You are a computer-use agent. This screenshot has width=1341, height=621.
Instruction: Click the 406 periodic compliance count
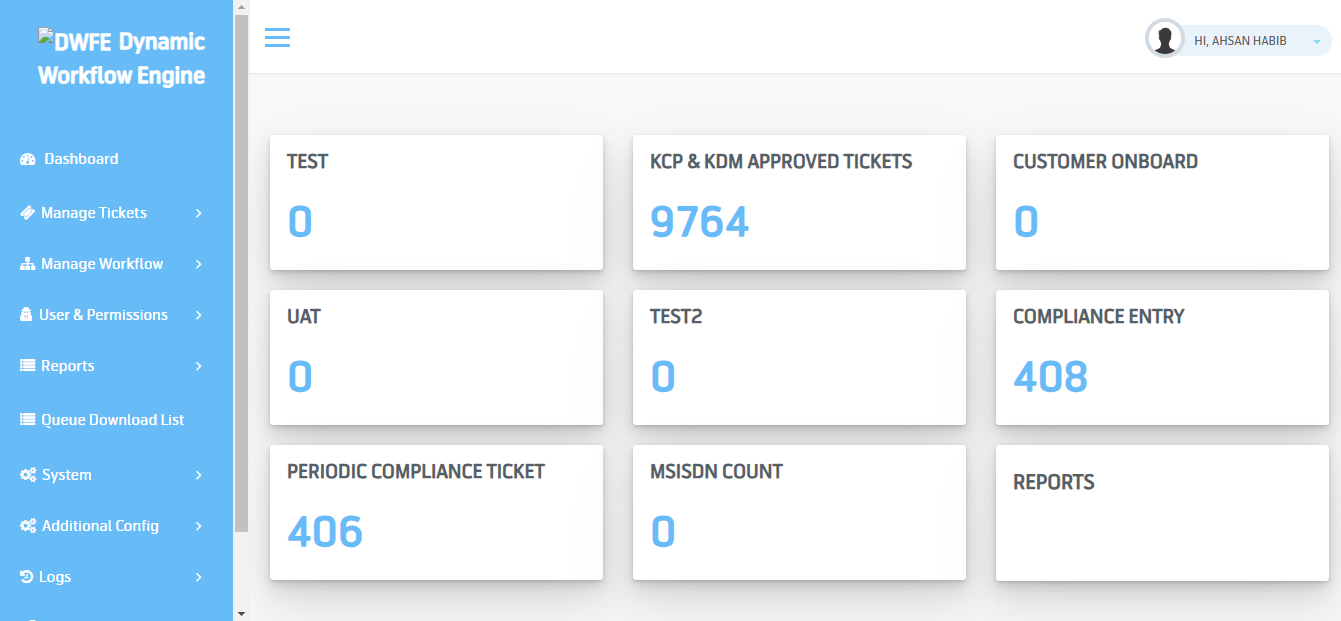pyautogui.click(x=325, y=532)
